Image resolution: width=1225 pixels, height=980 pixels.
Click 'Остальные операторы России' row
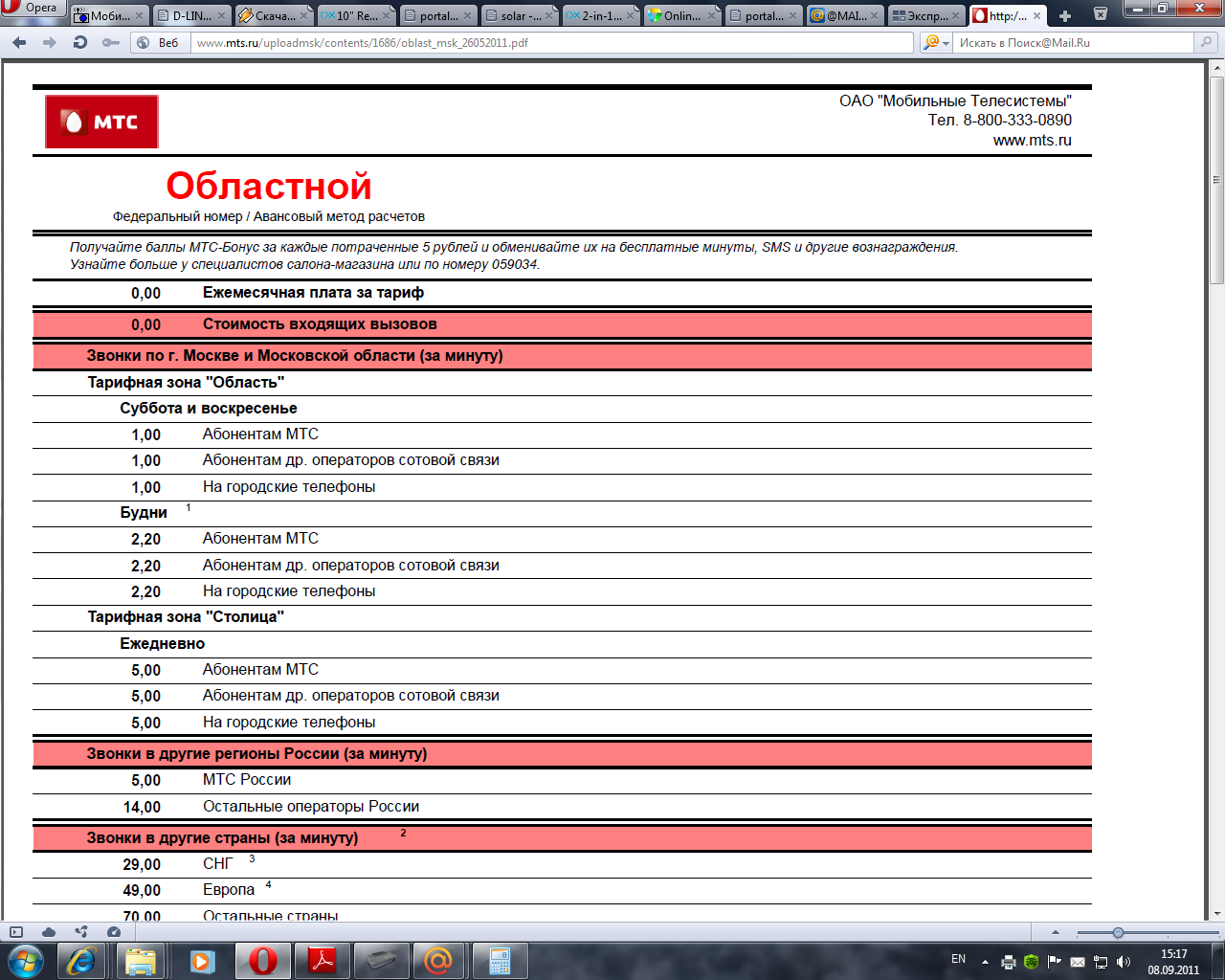[311, 807]
